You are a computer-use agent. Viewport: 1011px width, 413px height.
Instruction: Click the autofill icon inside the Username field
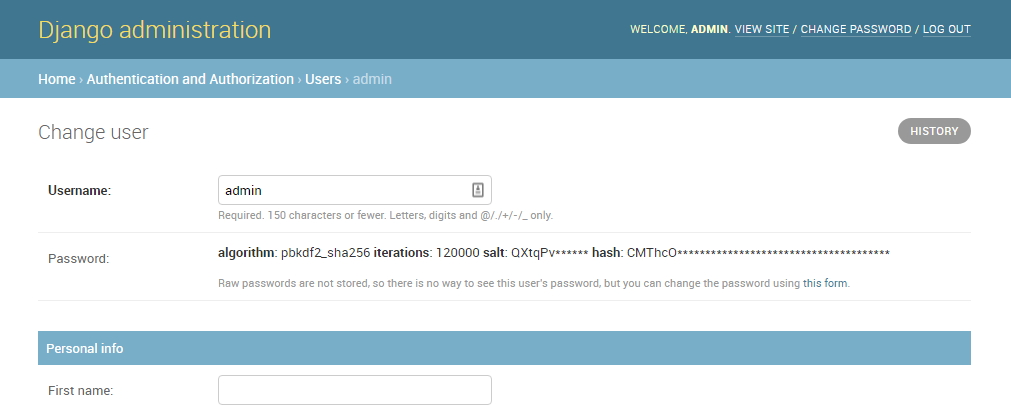478,190
